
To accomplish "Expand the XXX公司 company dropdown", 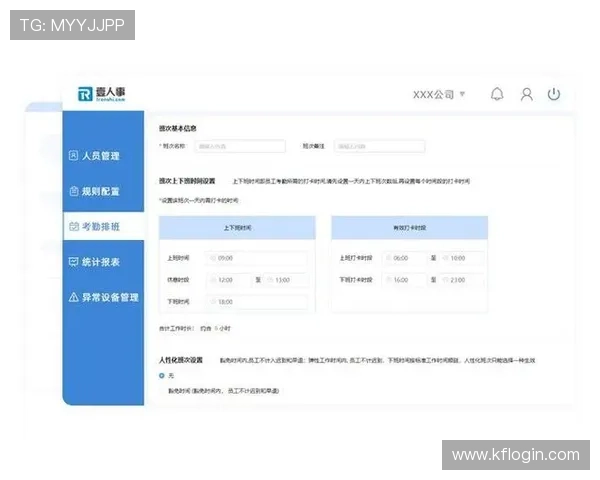I will tap(439, 95).
